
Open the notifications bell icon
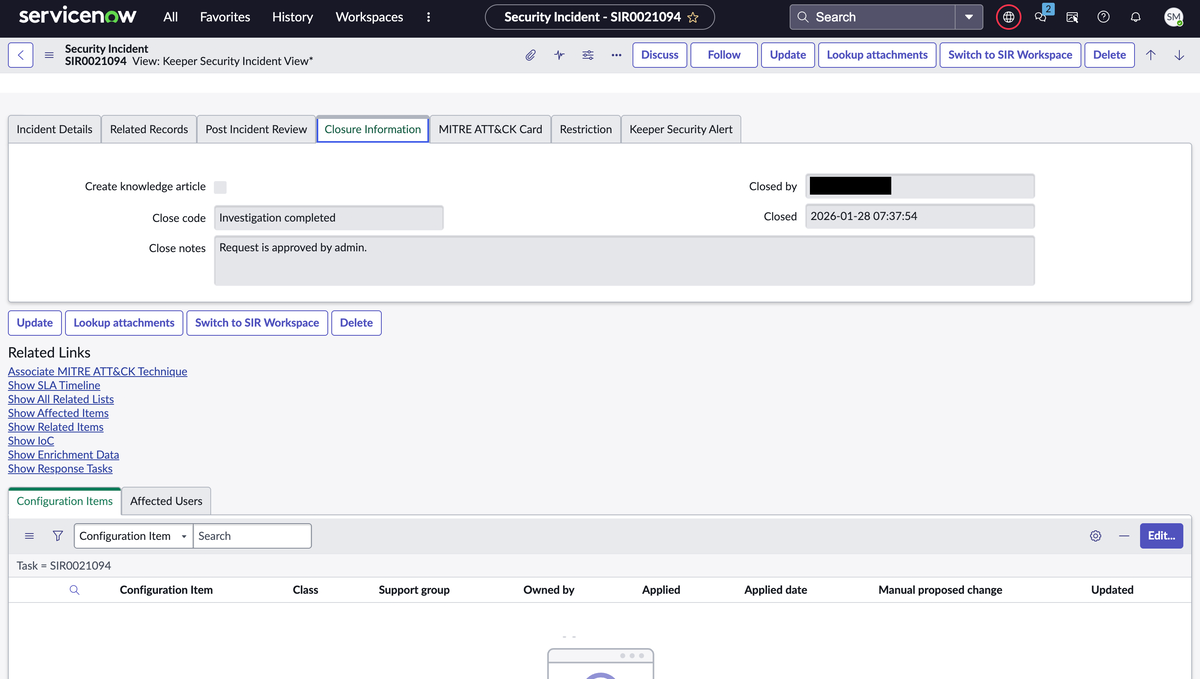tap(1135, 17)
